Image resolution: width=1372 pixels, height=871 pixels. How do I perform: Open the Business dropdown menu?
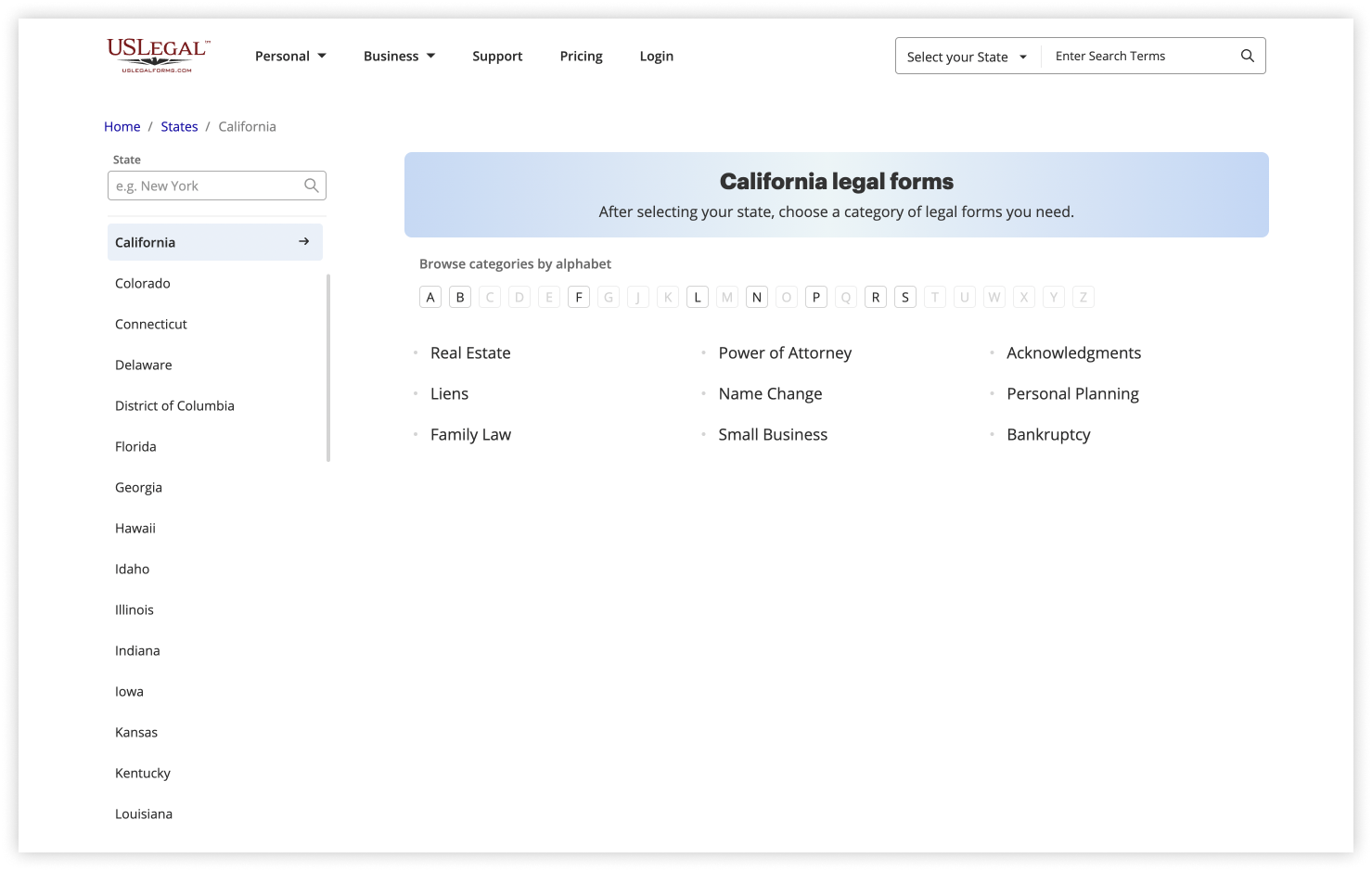(398, 56)
